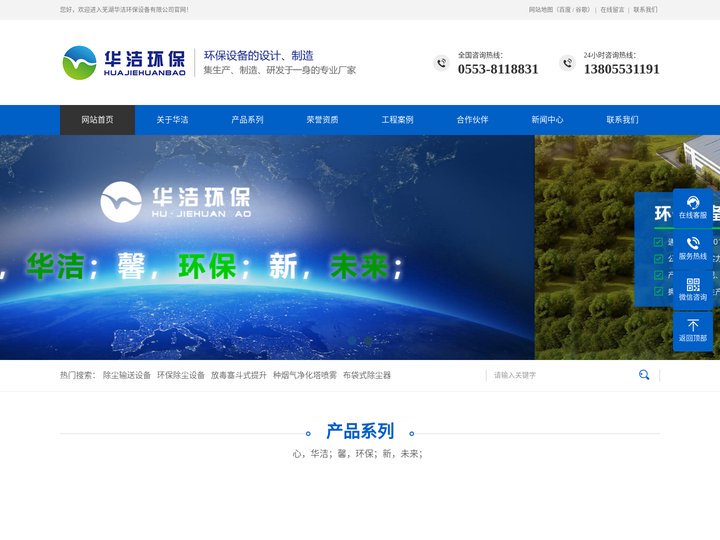Open the 合作伙伴 nav item
720x540 pixels.
(x=472, y=120)
